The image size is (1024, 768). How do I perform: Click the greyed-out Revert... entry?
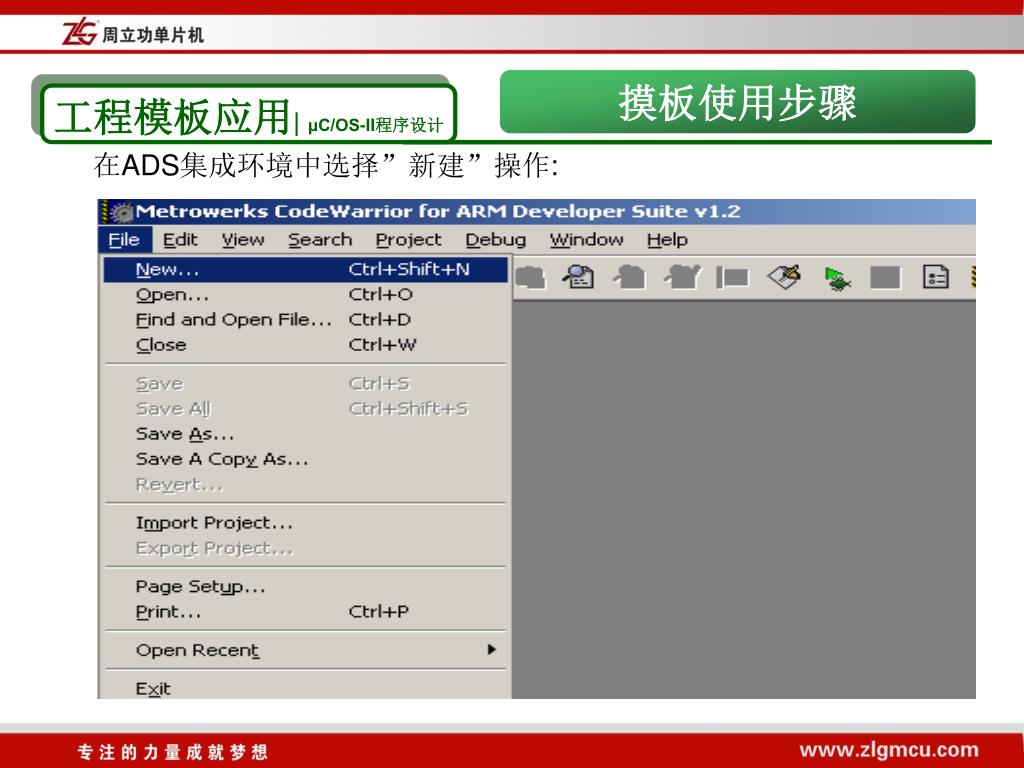306,485
